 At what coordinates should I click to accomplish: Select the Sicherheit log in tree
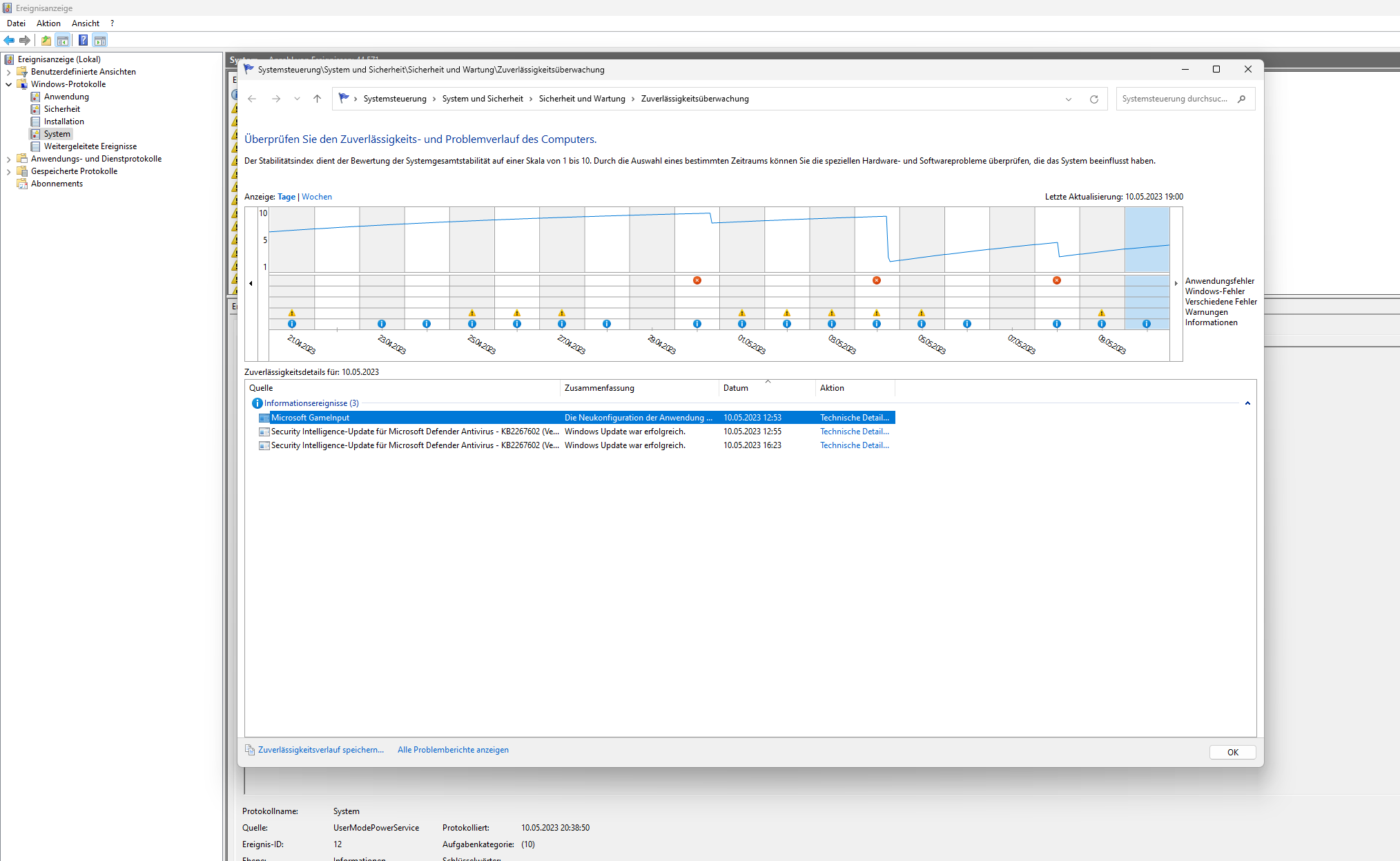61,109
